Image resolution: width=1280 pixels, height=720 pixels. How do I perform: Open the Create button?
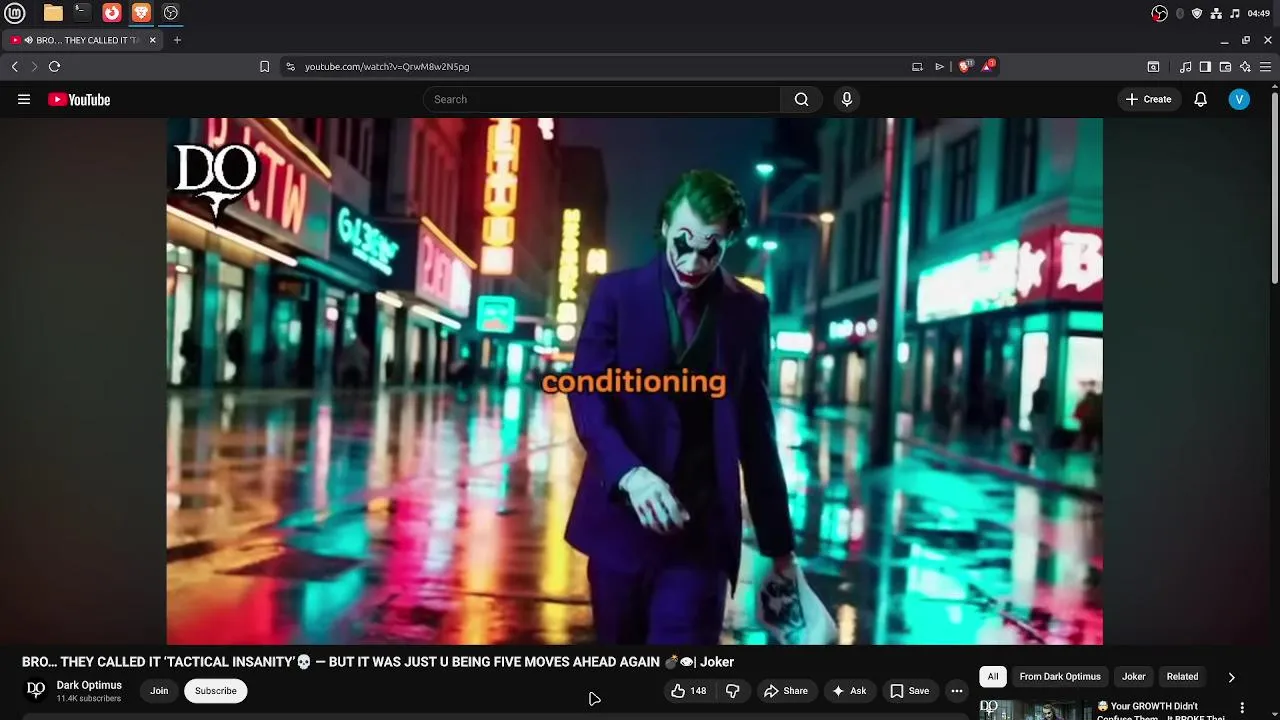click(x=1148, y=99)
